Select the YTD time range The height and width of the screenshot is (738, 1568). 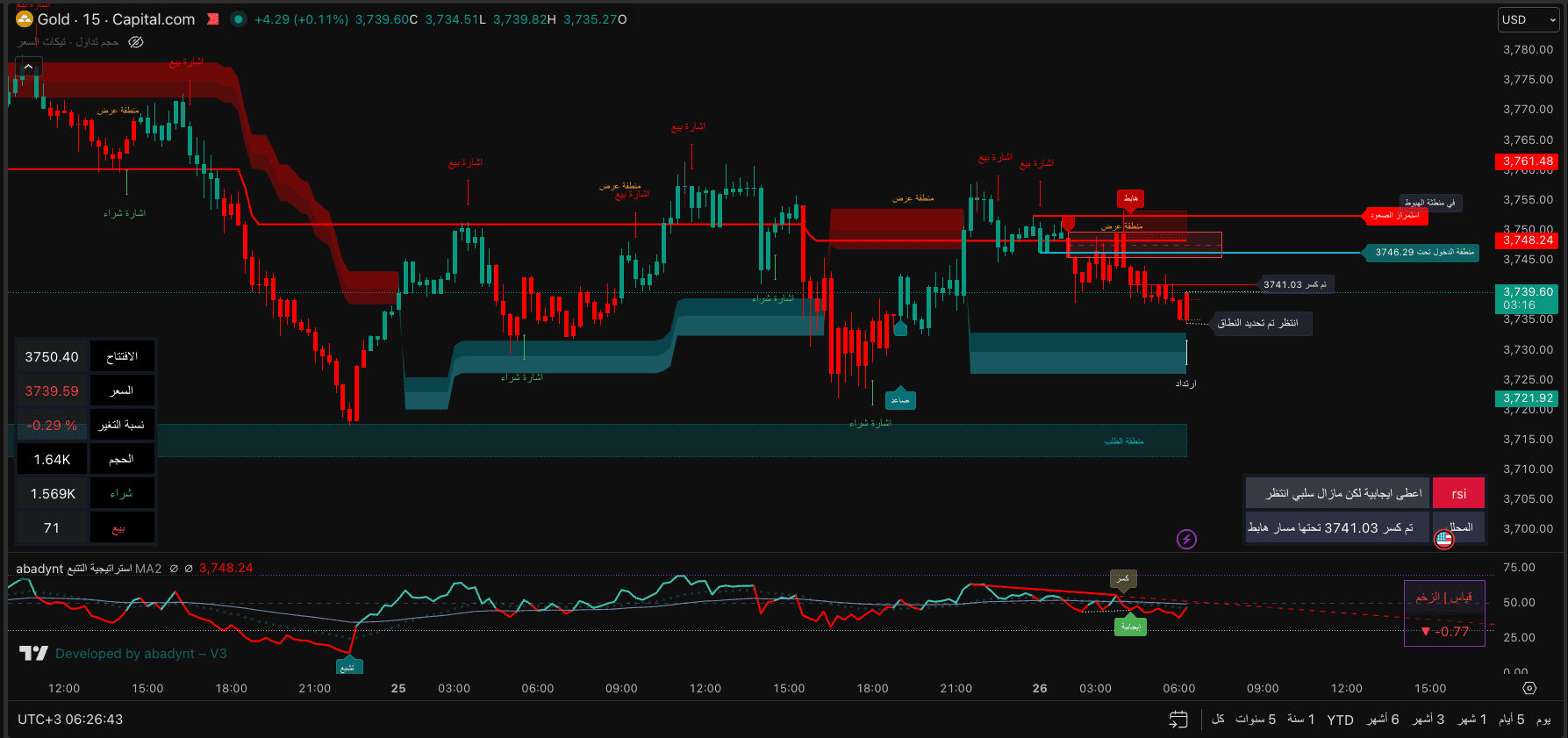(1340, 720)
